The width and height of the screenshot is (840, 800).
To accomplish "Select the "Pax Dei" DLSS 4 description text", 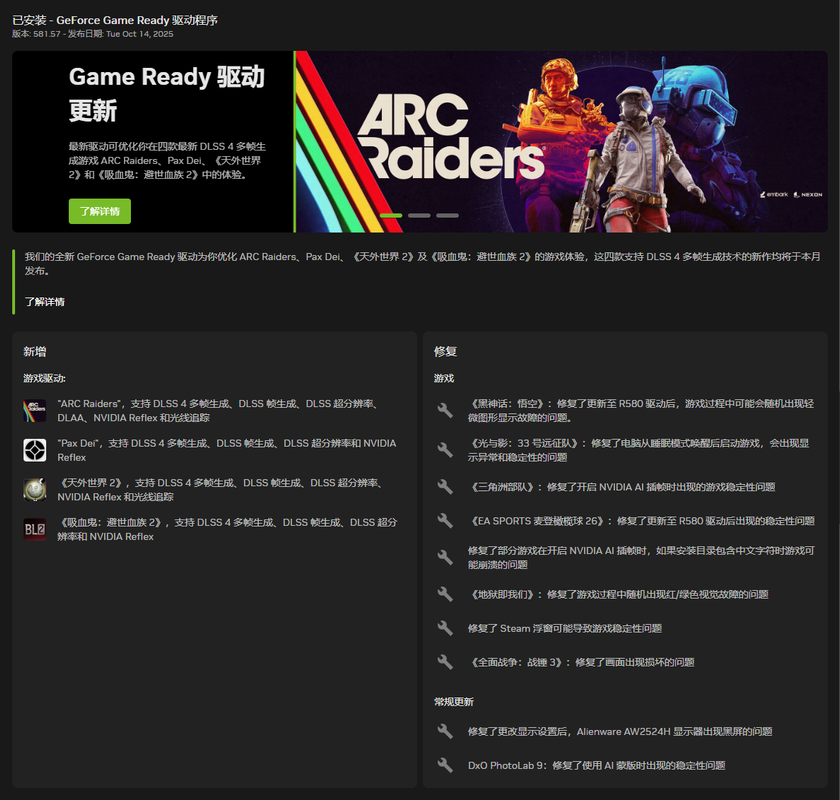I will 227,450.
